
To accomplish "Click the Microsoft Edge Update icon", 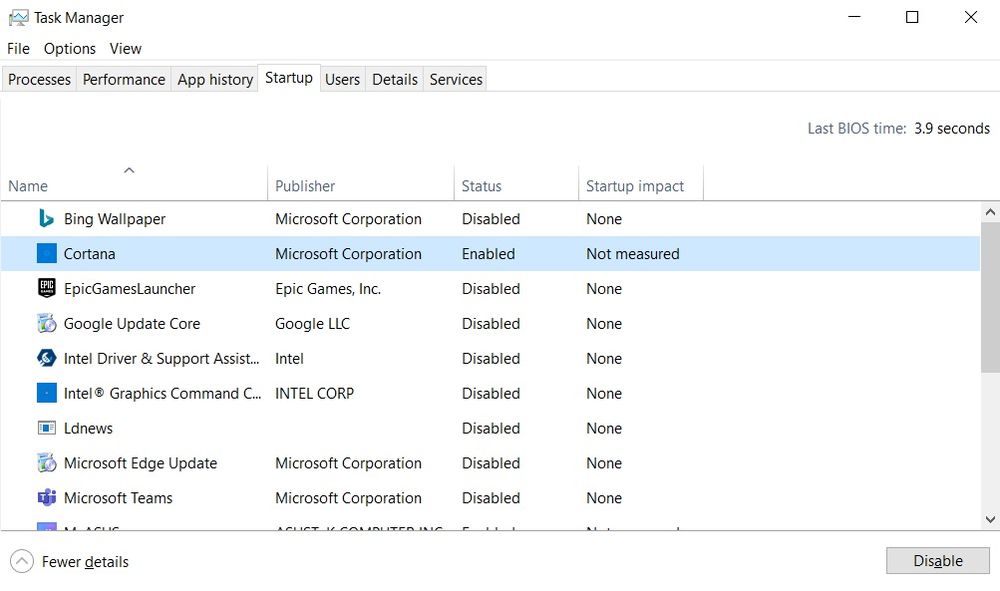I will (46, 463).
